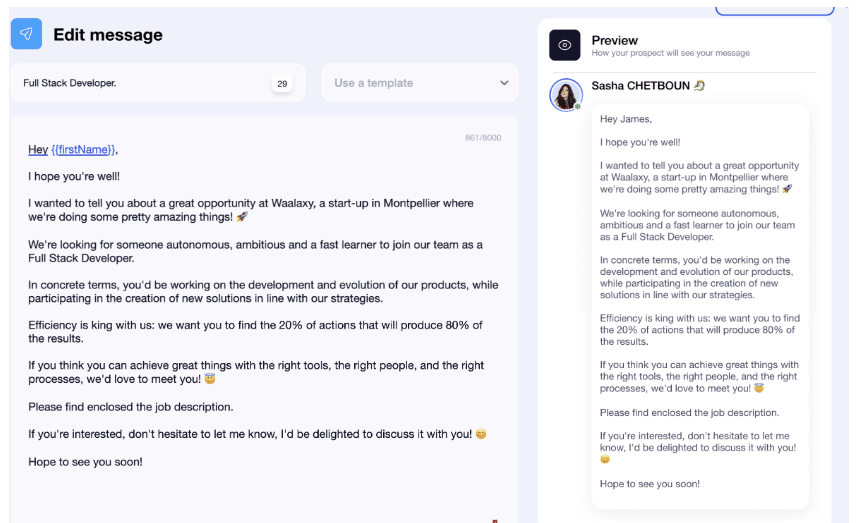Place cursor on 'Hope to see you soon!' in editor
The width and height of the screenshot is (863, 523).
click(x=85, y=462)
